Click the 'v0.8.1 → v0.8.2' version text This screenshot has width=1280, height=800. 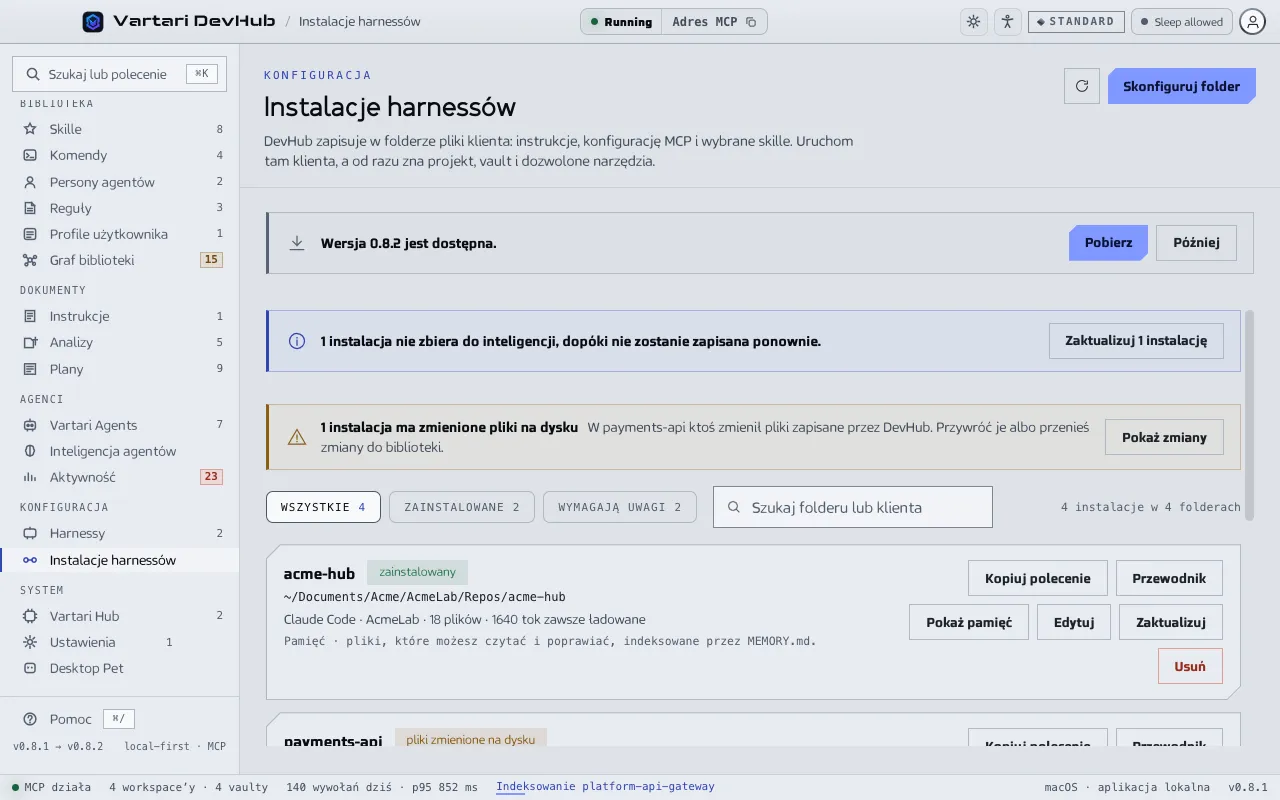click(x=58, y=746)
